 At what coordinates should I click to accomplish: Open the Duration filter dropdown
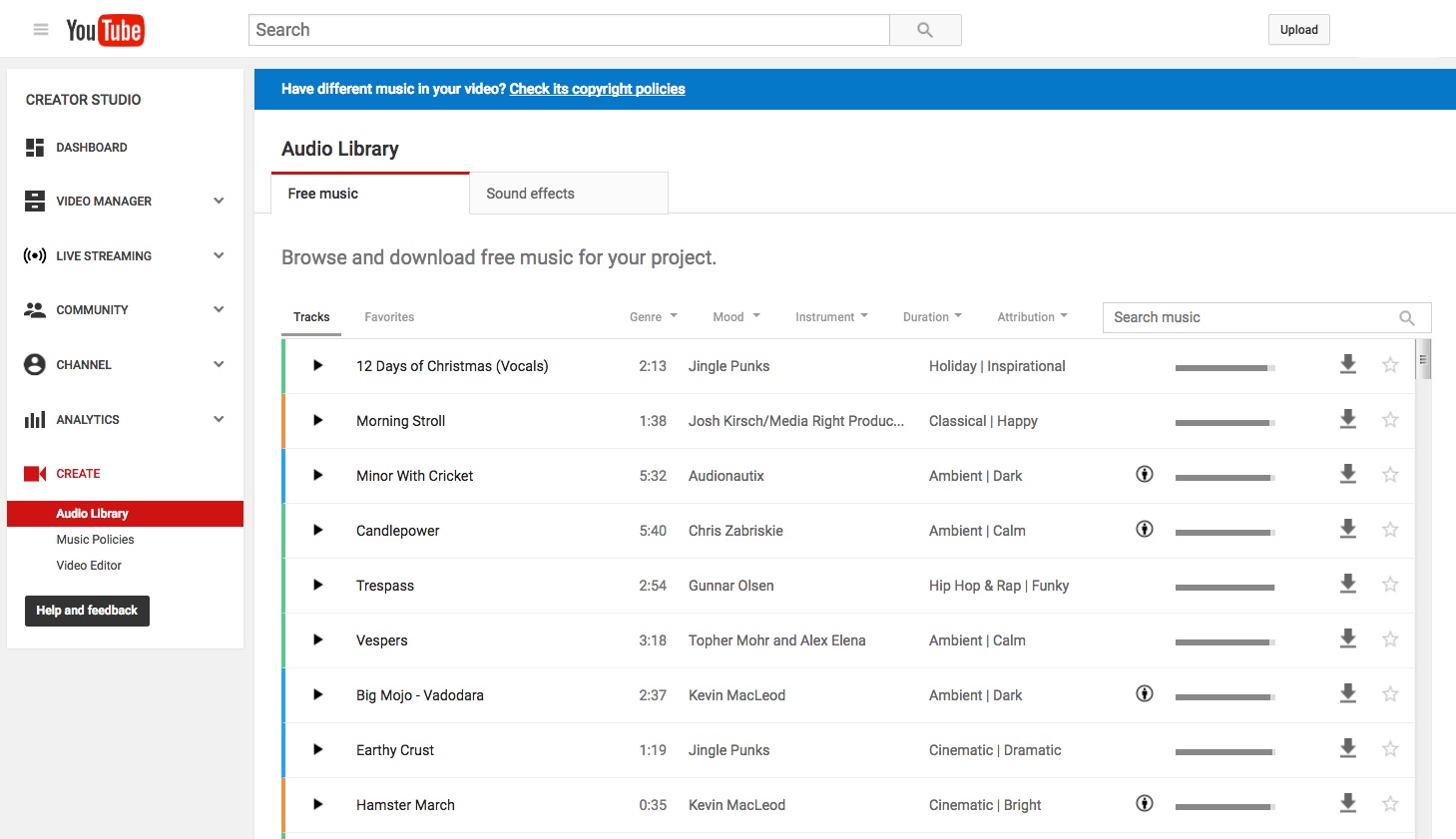(x=932, y=317)
